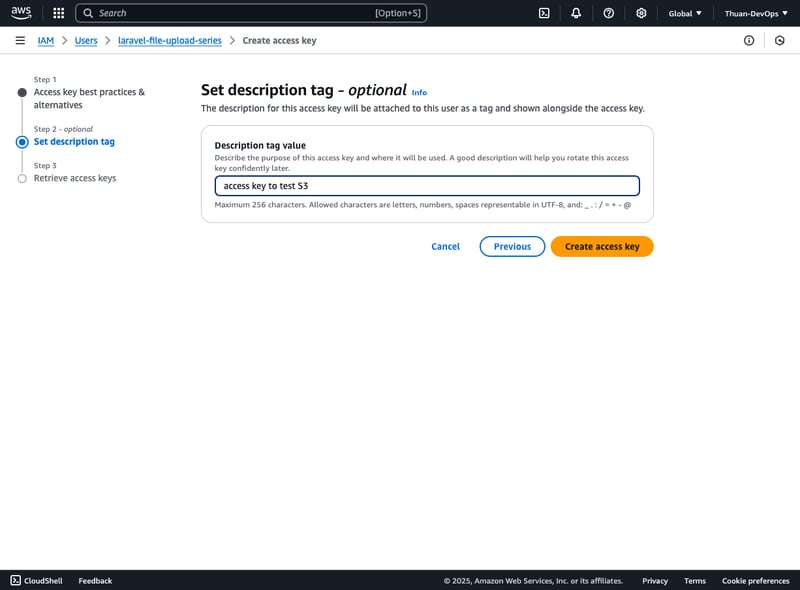This screenshot has height=590, width=800.
Task: Click the Info link beside heading
Action: click(x=419, y=92)
